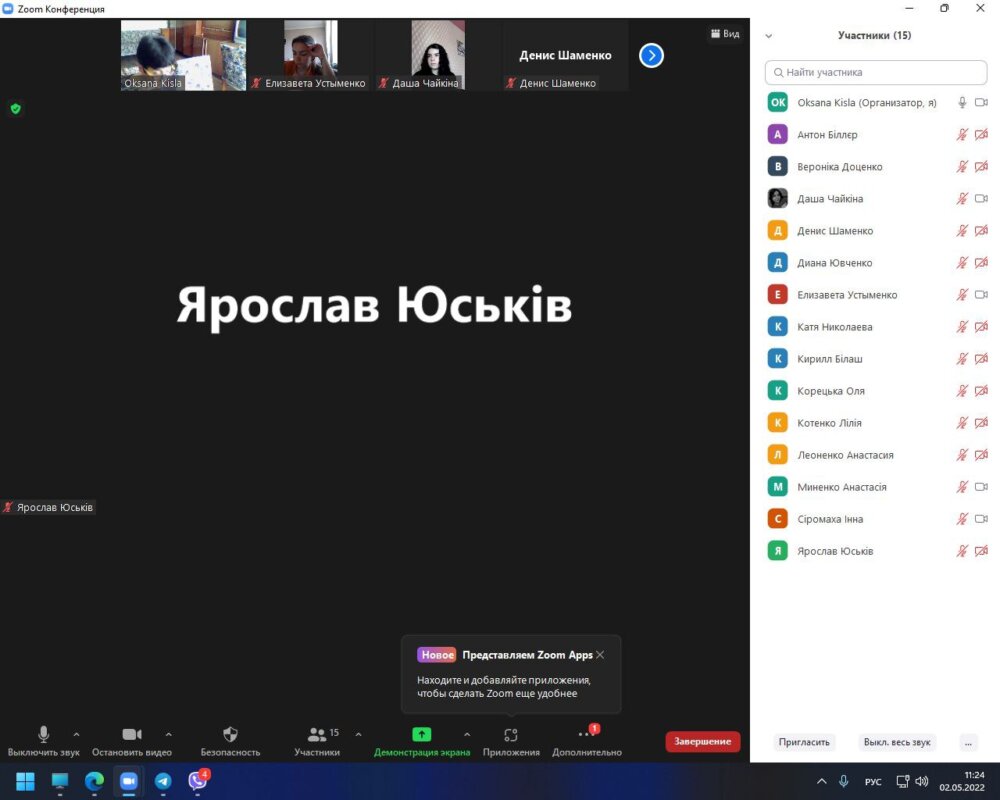Screen dimensions: 1000x800
Task: Expand video settings arrow next to camera
Action: tap(168, 734)
